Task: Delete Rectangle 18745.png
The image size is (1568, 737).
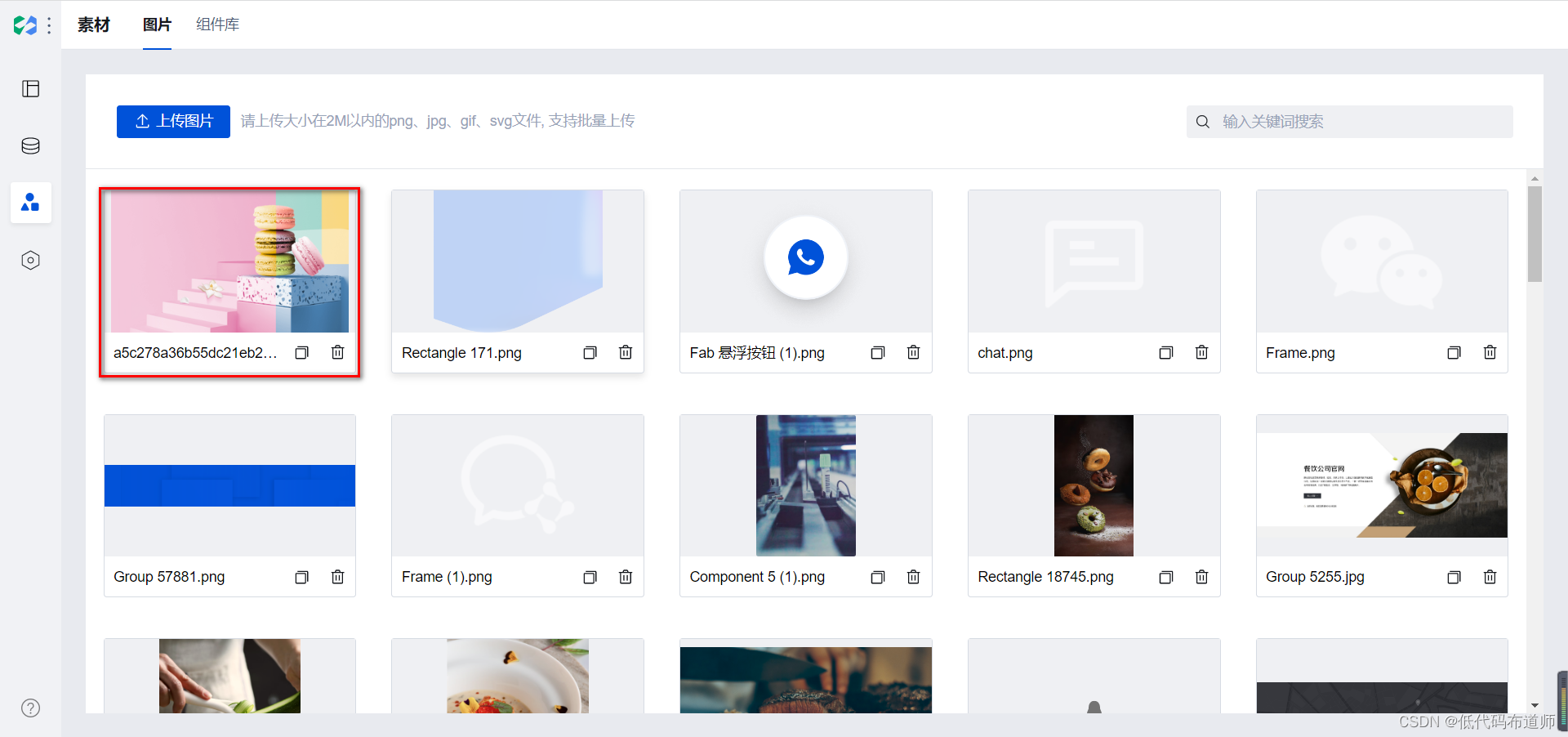Action: [x=1202, y=577]
